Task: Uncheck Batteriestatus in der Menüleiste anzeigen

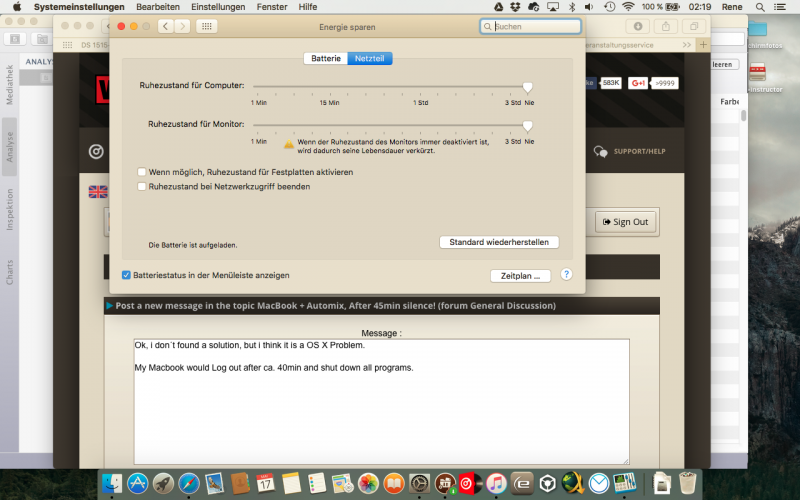Action: point(126,275)
